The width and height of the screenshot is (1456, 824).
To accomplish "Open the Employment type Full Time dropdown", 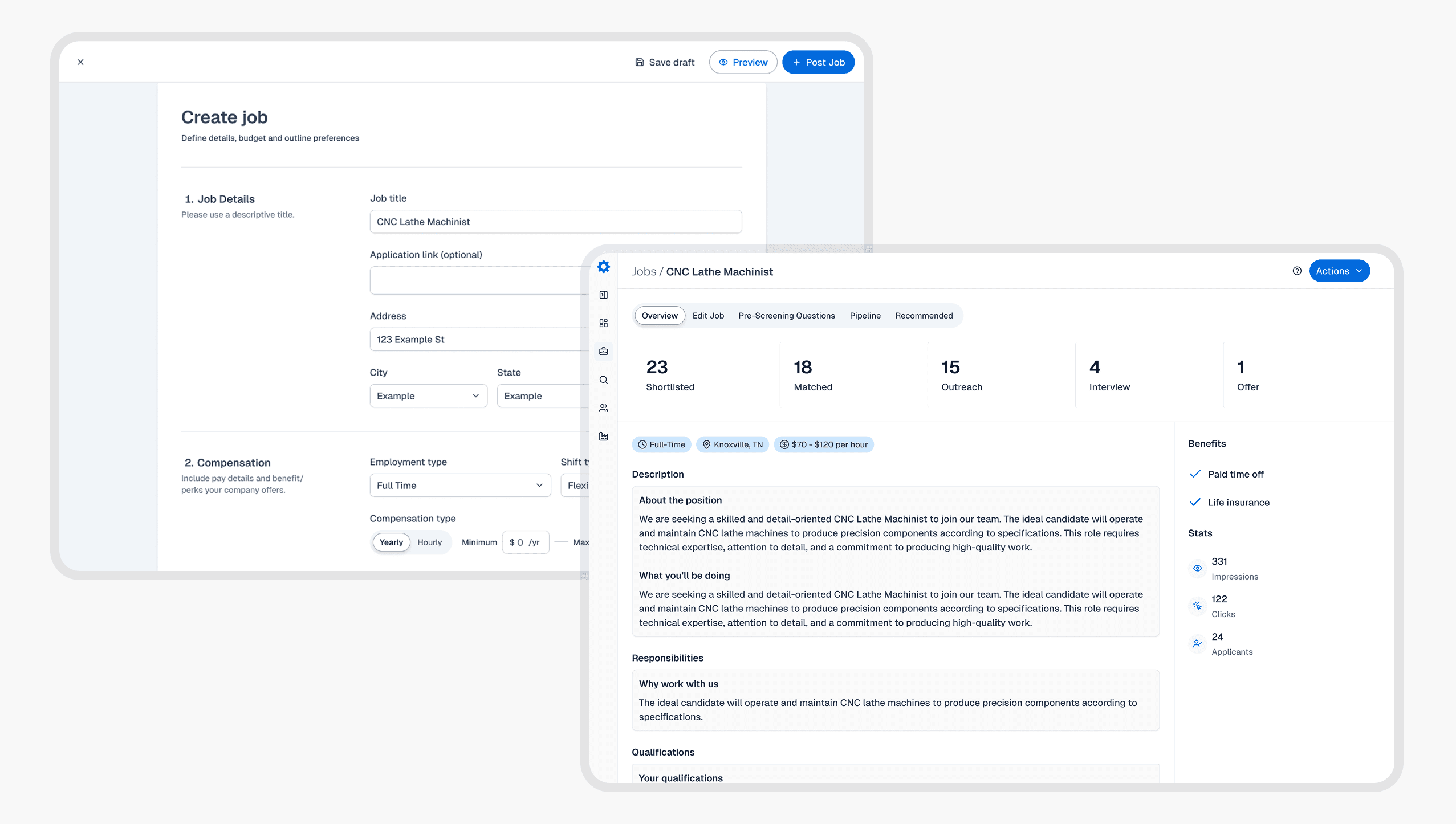I will click(x=459, y=486).
